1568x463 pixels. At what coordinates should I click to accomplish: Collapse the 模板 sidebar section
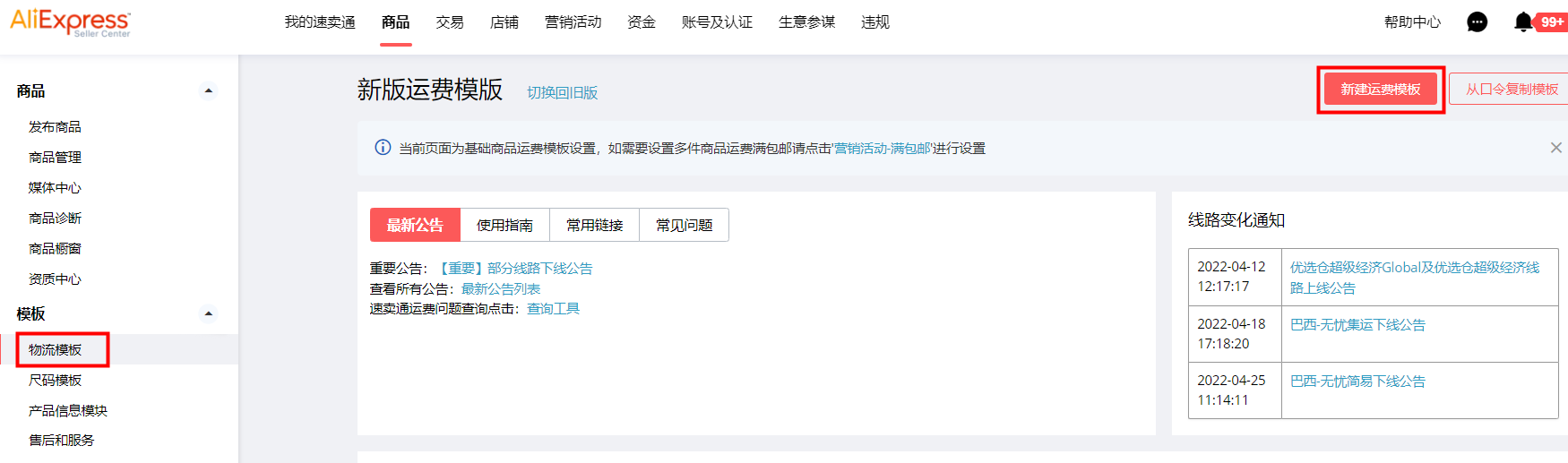208,313
